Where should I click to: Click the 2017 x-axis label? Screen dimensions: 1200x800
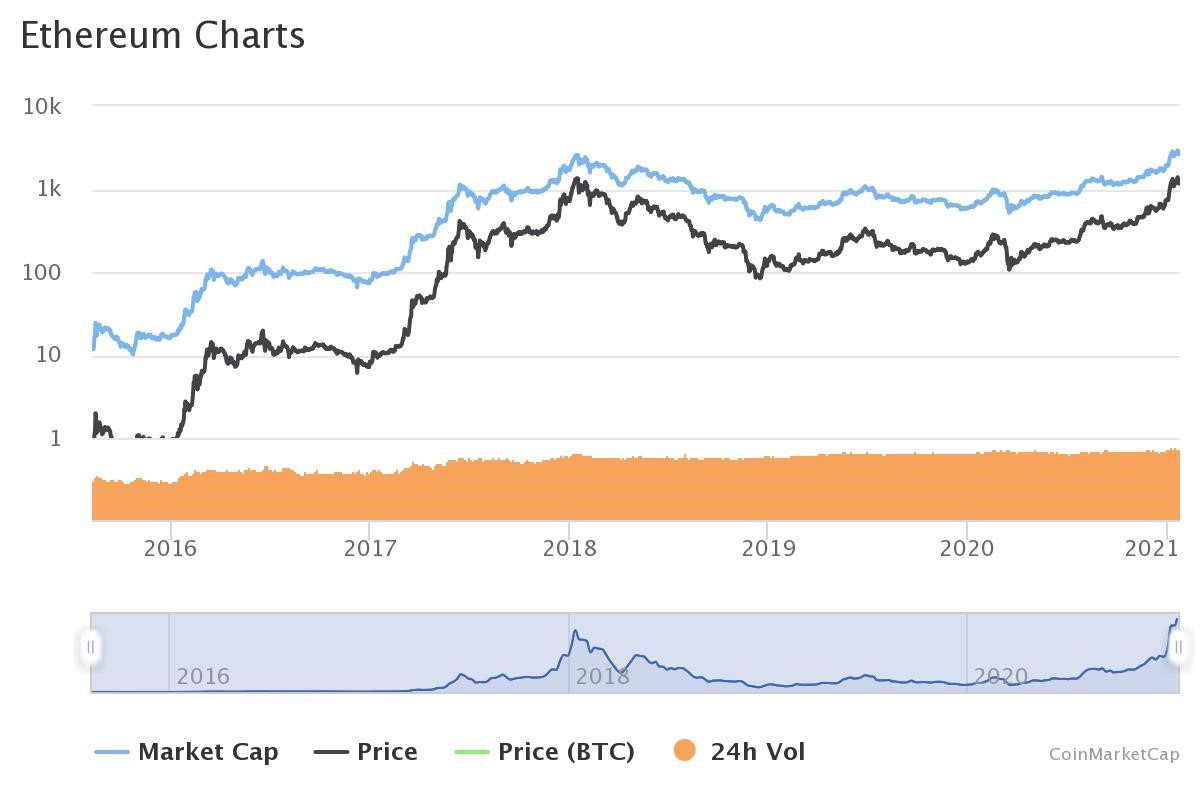370,548
